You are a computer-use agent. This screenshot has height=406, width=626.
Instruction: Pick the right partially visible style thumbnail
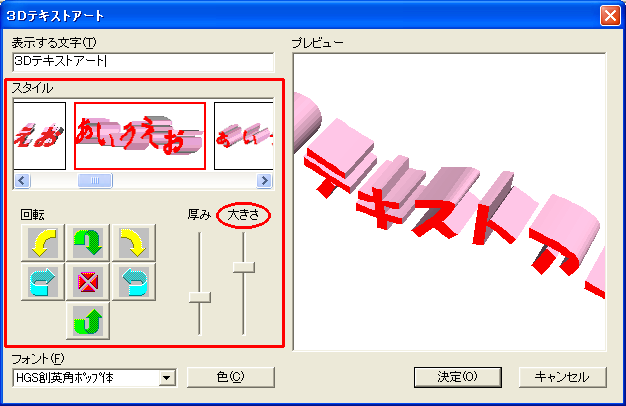point(244,136)
